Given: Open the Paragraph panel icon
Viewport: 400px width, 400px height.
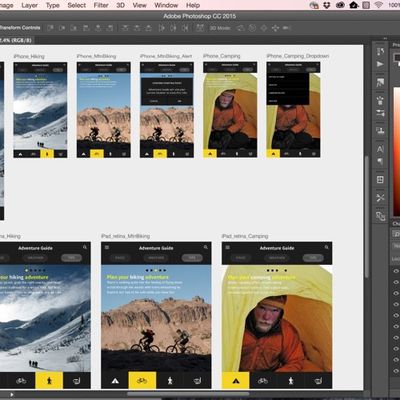Looking at the screenshot, I should pos(380,162).
